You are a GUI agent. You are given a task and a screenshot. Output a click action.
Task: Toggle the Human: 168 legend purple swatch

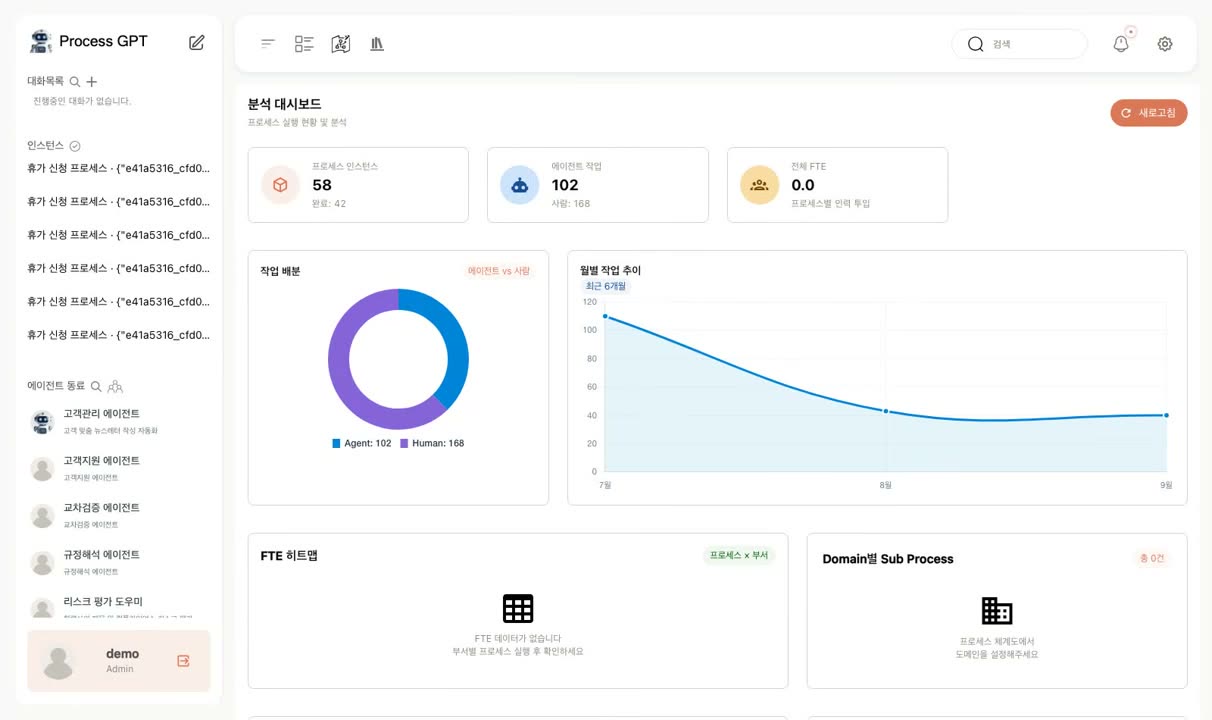(x=404, y=443)
